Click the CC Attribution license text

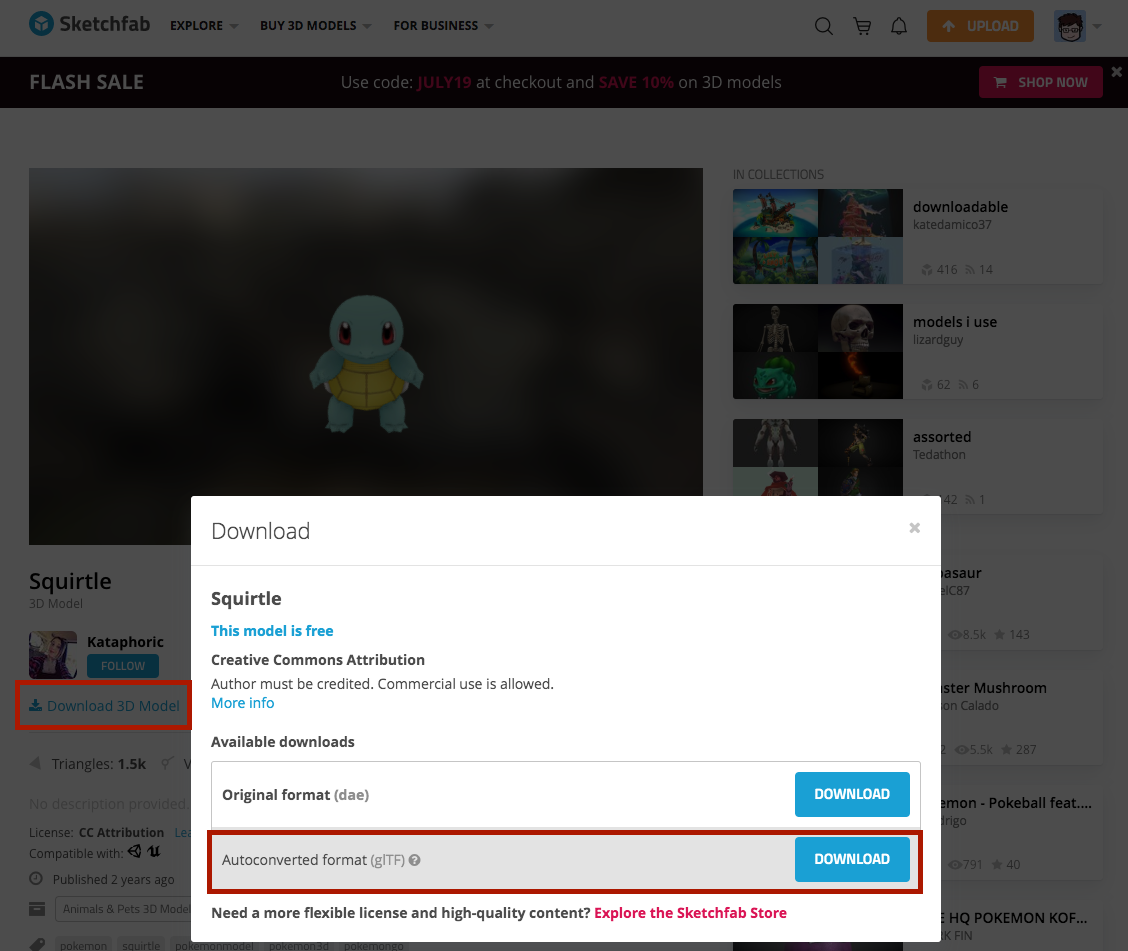(x=121, y=832)
